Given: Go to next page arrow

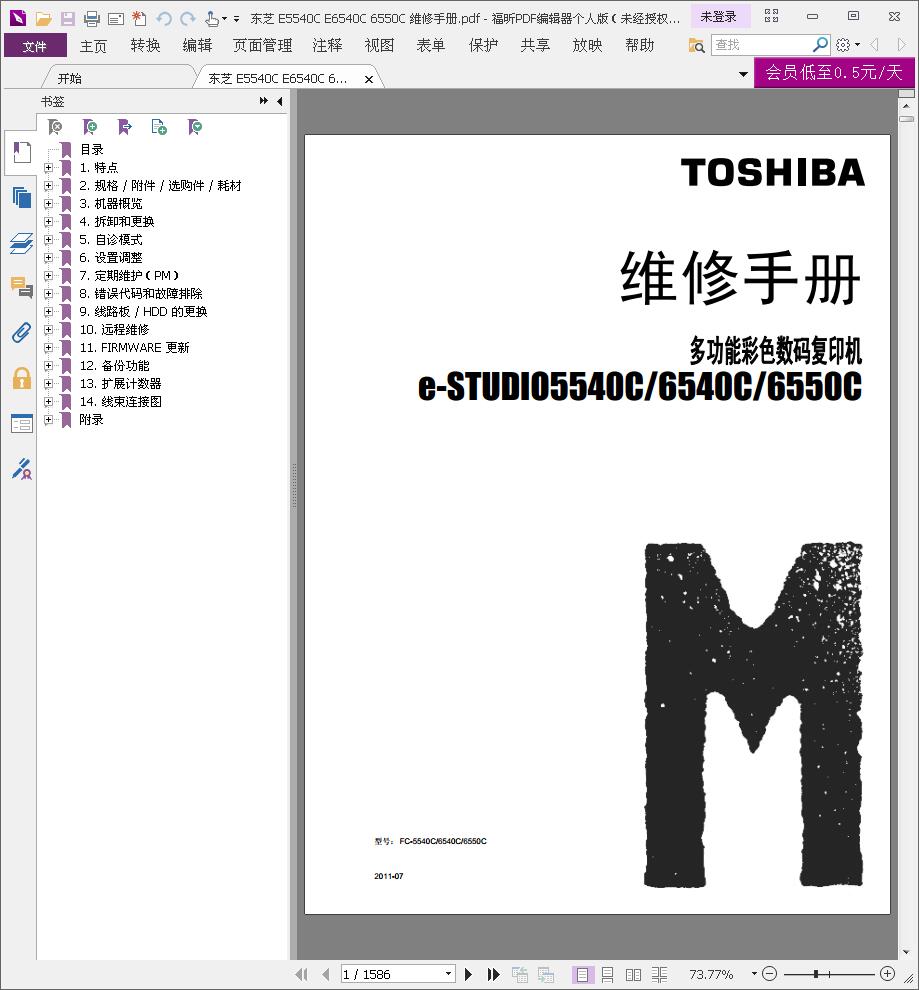Looking at the screenshot, I should point(468,974).
